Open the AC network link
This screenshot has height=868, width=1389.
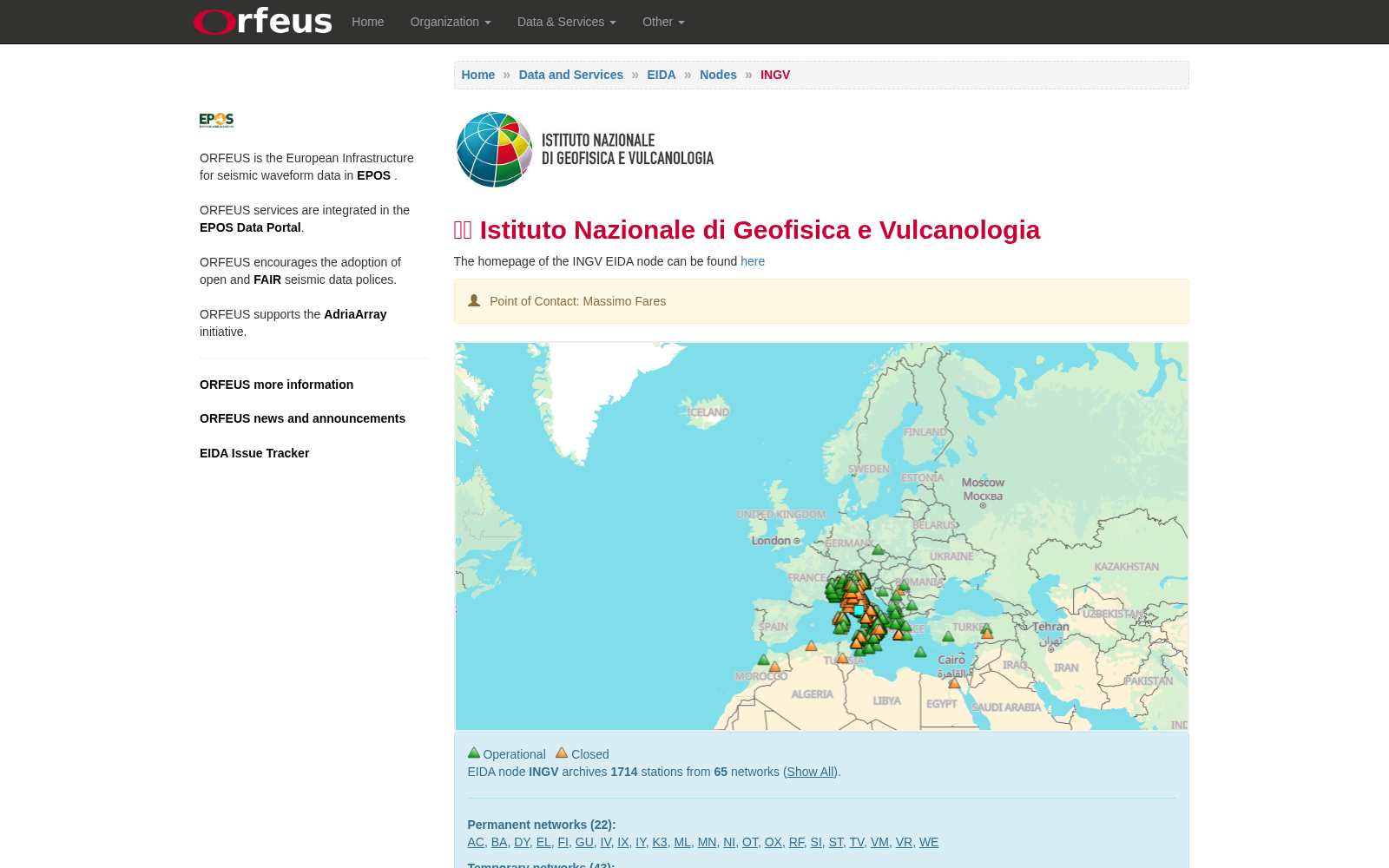[x=476, y=842]
